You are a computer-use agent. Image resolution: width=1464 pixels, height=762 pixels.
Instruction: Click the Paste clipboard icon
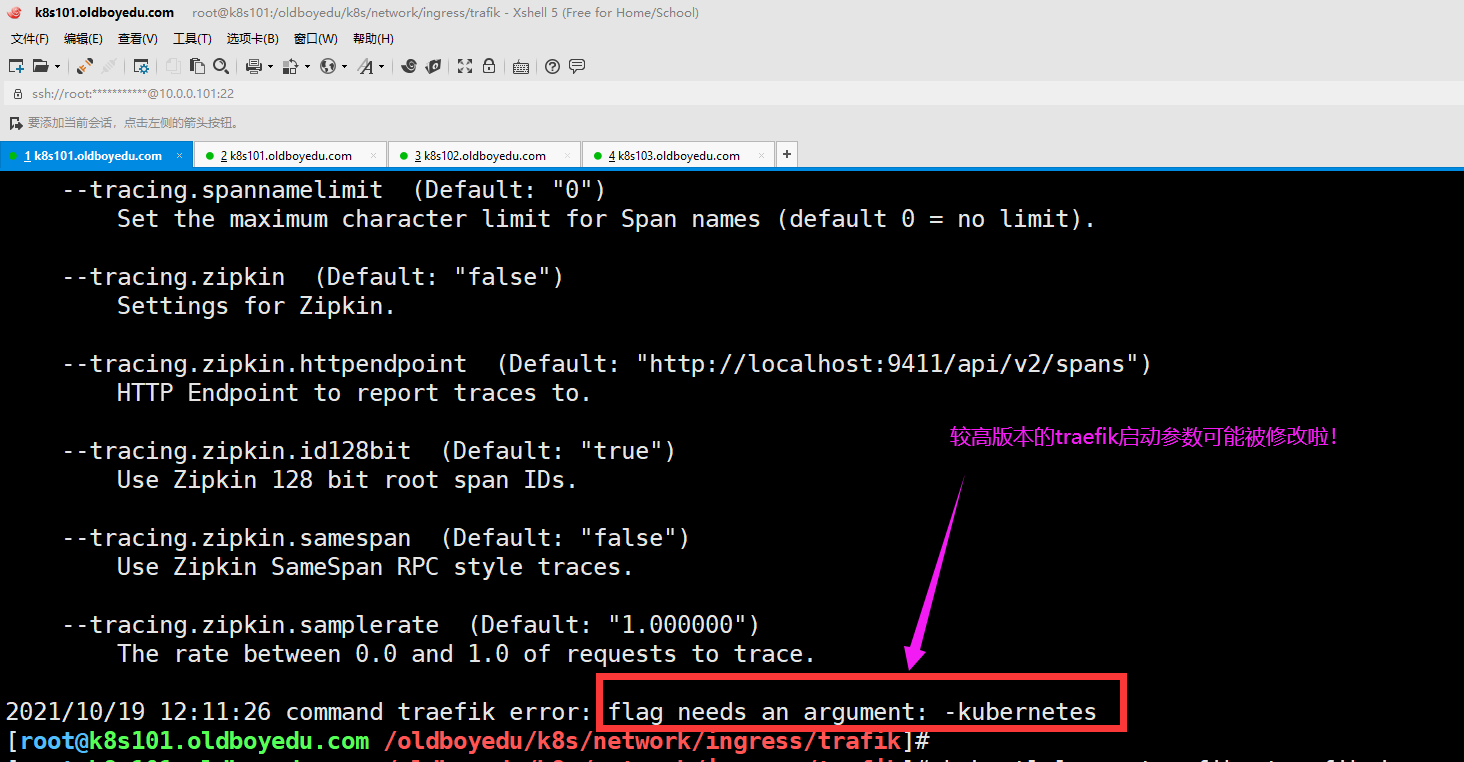197,67
